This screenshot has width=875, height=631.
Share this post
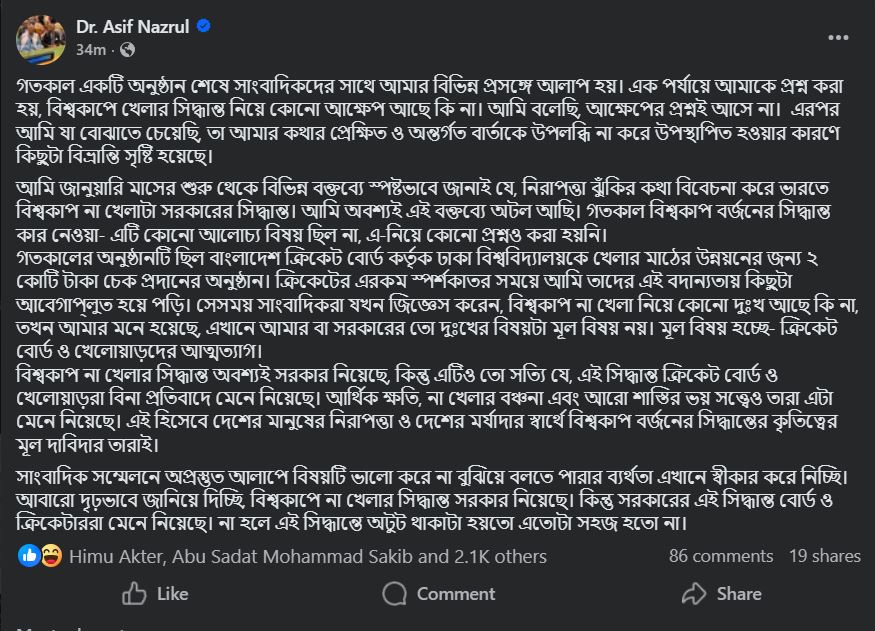pyautogui.click(x=720, y=594)
